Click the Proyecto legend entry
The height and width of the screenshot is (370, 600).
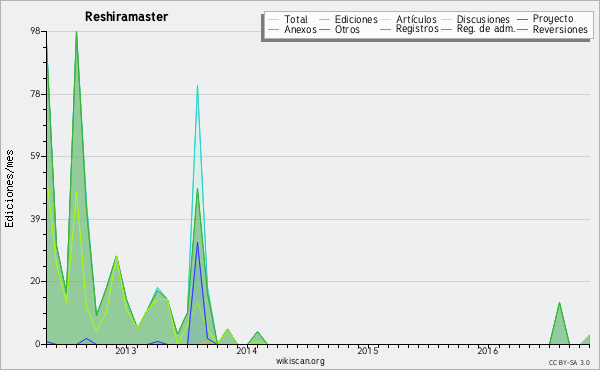pos(553,19)
